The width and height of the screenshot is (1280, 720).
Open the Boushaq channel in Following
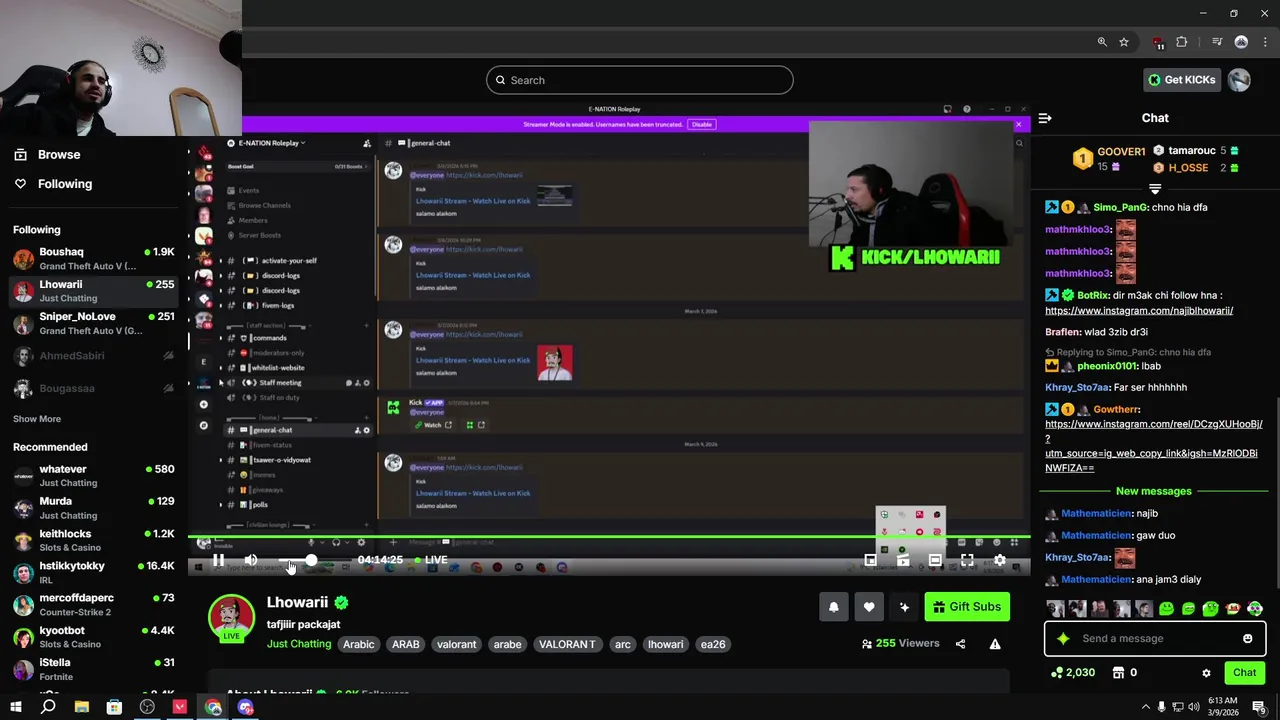(x=94, y=259)
